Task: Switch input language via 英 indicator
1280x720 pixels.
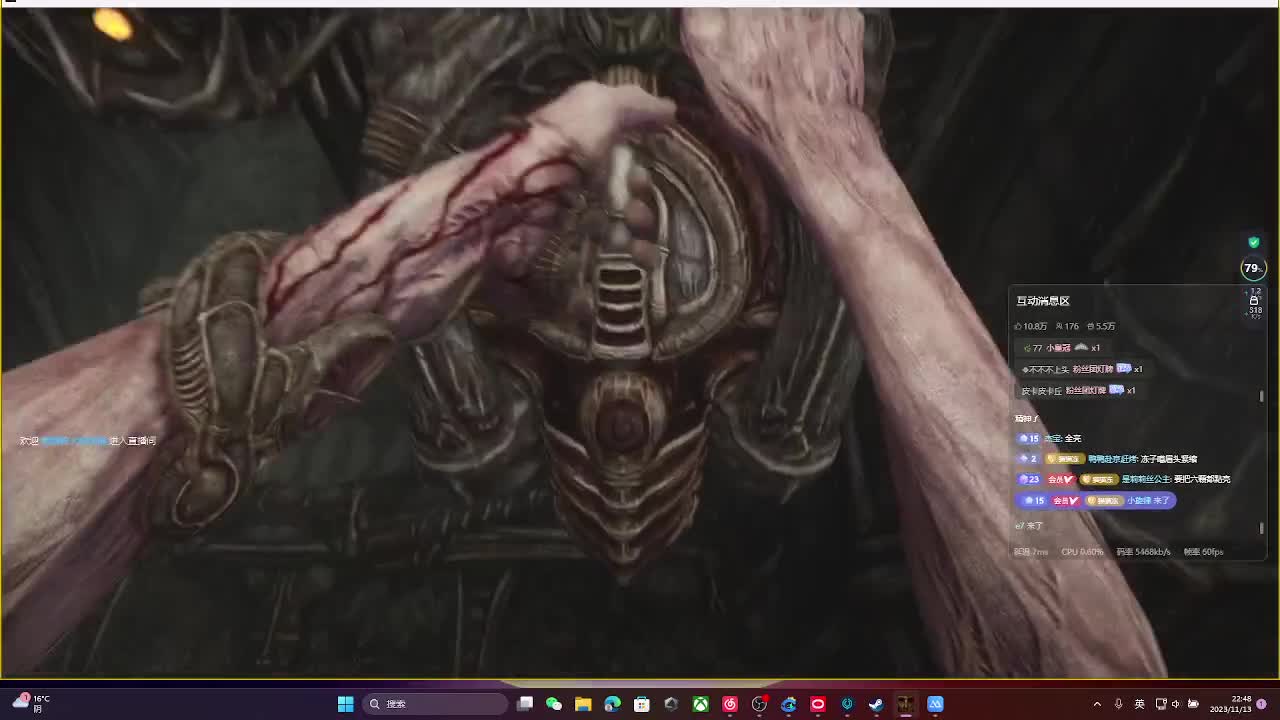Action: 1139,704
